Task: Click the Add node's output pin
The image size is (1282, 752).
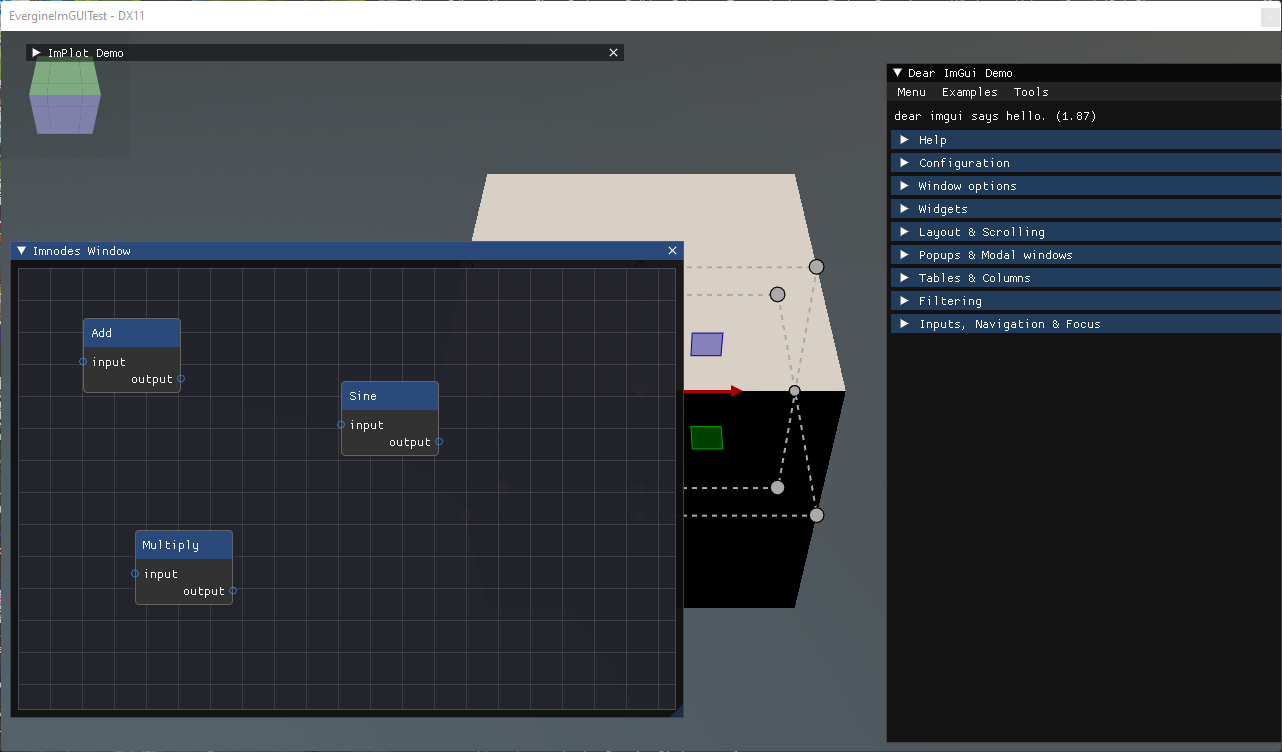Action: (181, 379)
